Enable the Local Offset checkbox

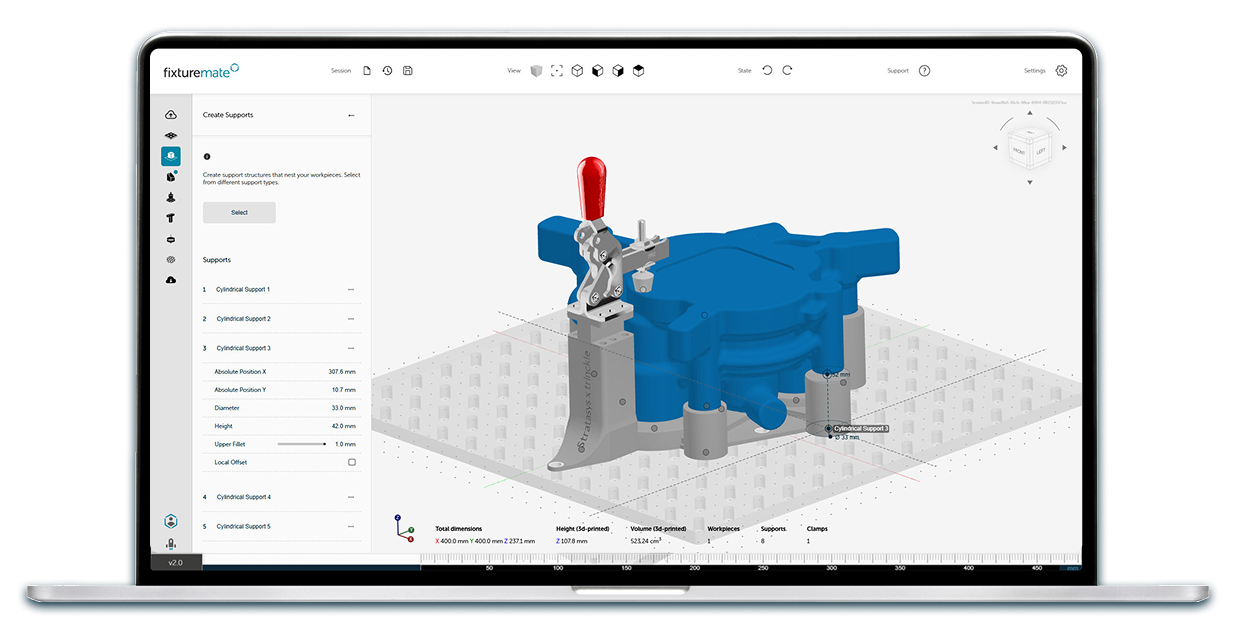[351, 462]
